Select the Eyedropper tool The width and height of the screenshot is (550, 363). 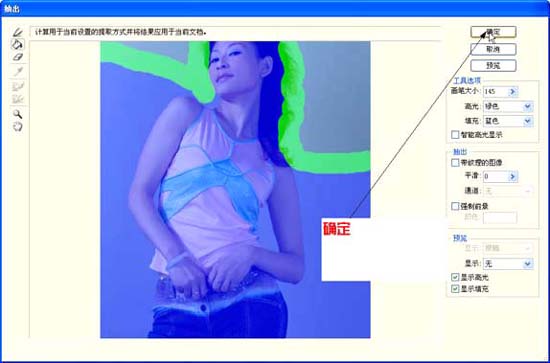coord(18,72)
